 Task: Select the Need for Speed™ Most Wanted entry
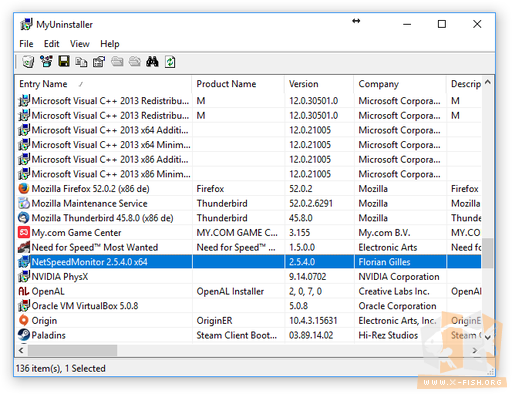pos(95,247)
